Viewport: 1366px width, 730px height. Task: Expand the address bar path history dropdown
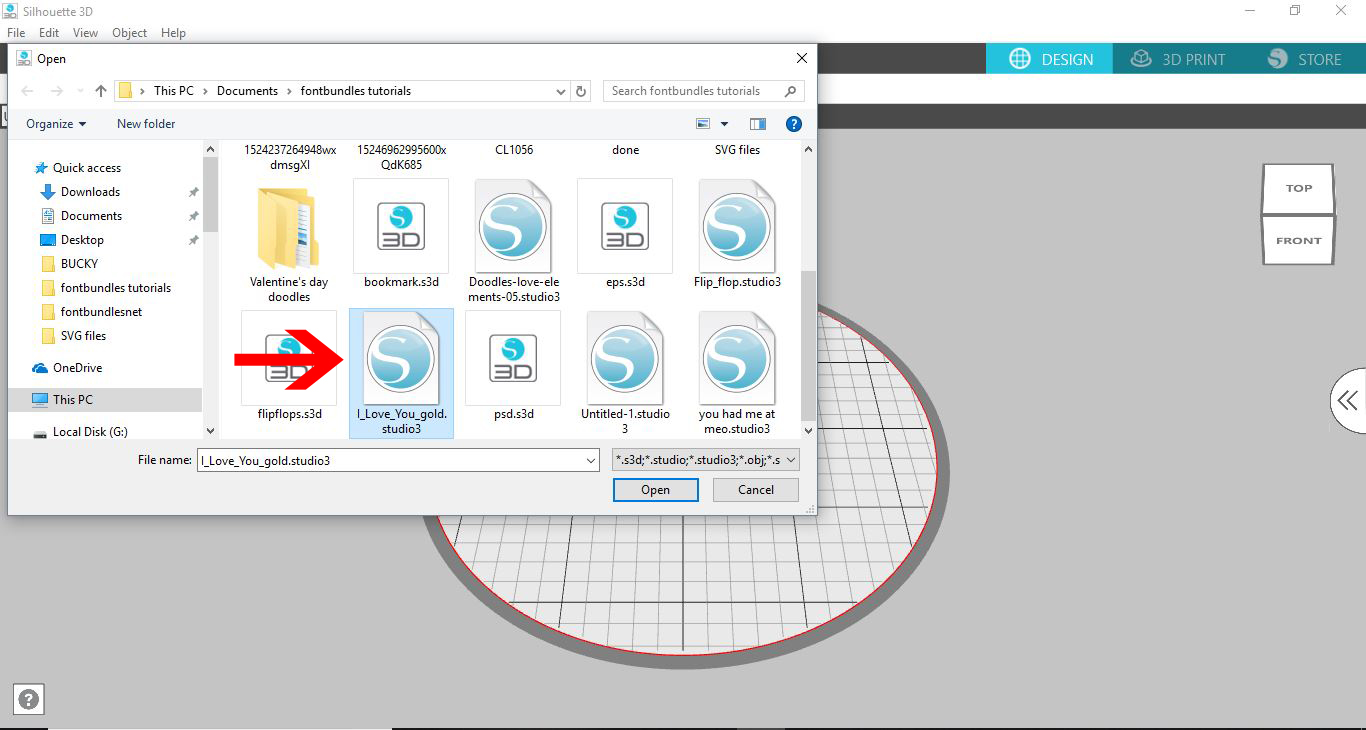tap(561, 91)
